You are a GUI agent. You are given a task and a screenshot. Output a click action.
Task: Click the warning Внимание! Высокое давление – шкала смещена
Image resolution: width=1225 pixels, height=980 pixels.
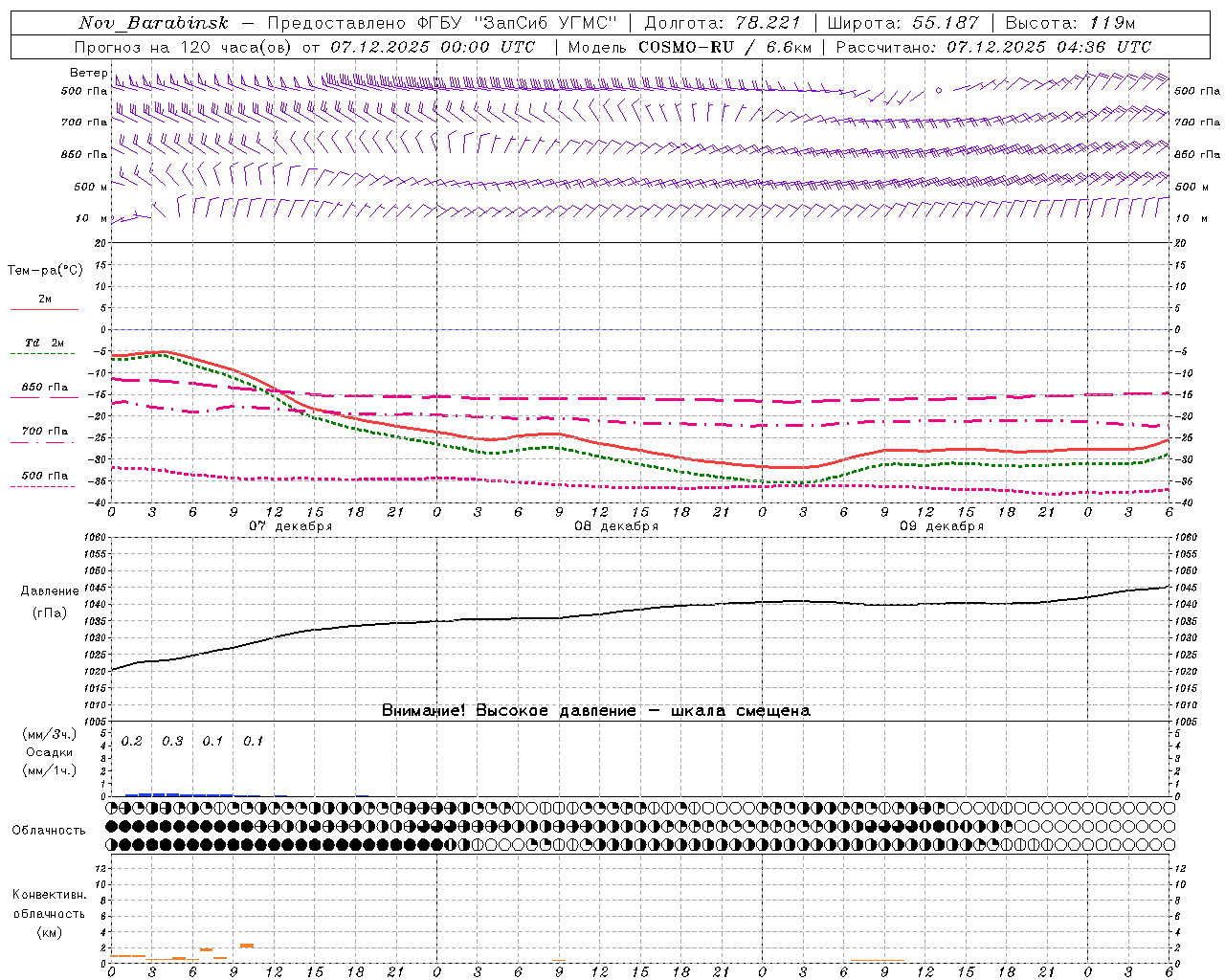[x=595, y=710]
